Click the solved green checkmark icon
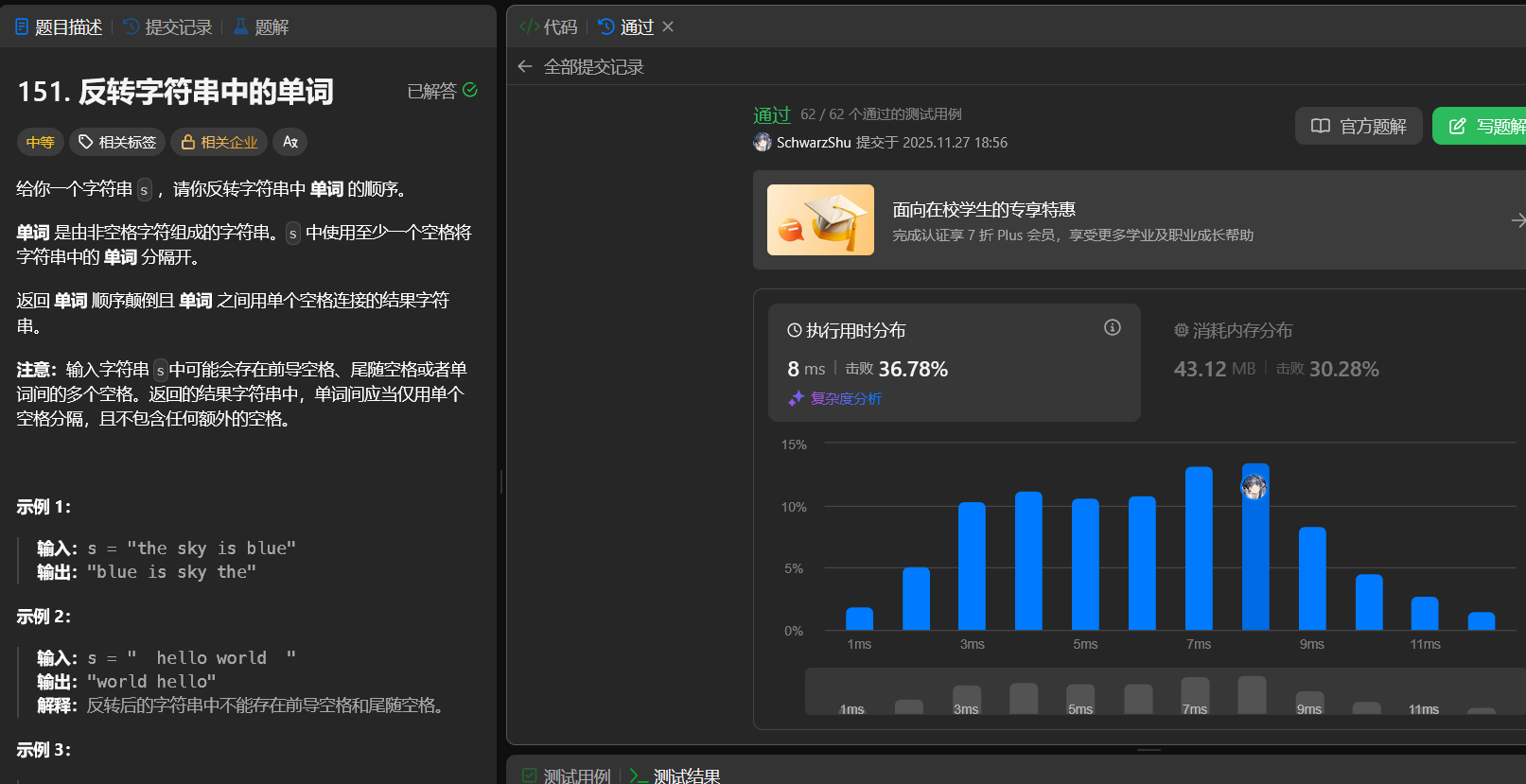This screenshot has width=1526, height=784. click(x=470, y=90)
